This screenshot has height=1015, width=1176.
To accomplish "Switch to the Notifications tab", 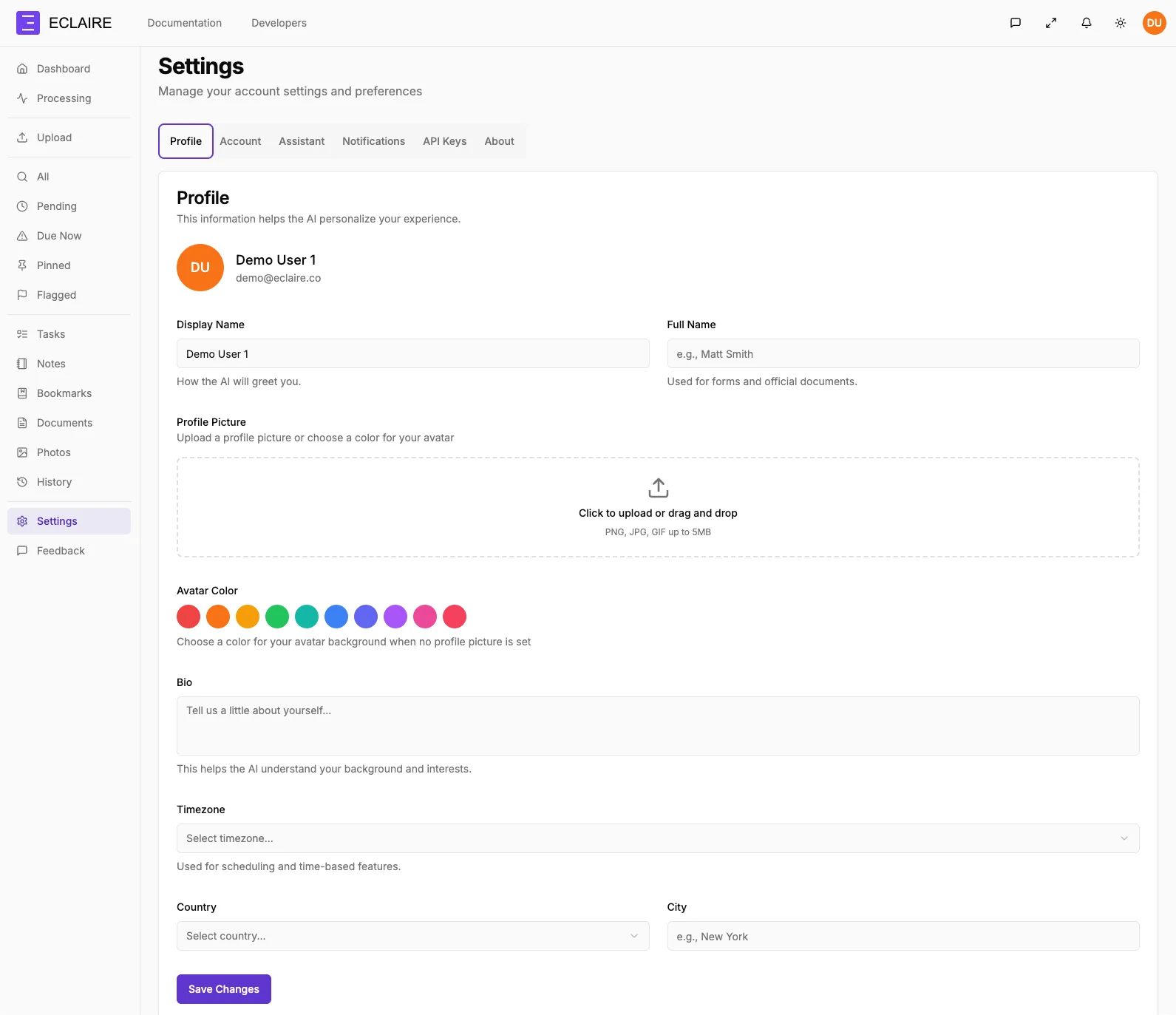I will point(373,141).
